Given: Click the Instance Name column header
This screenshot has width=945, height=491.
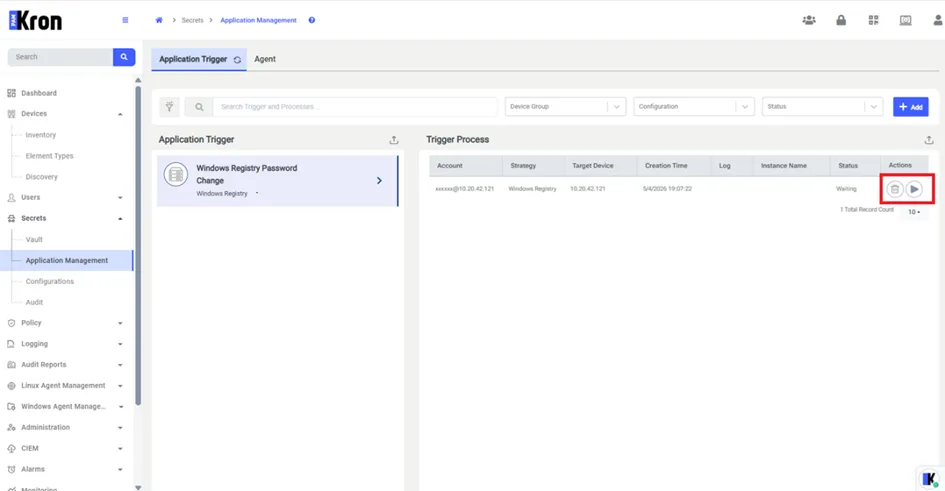Looking at the screenshot, I should click(783, 166).
